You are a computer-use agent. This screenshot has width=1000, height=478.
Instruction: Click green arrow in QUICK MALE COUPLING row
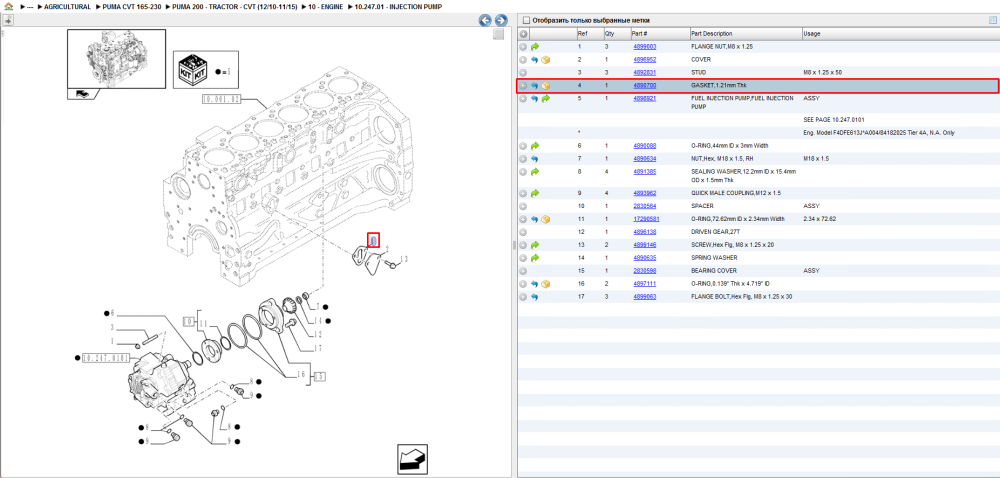coord(534,193)
